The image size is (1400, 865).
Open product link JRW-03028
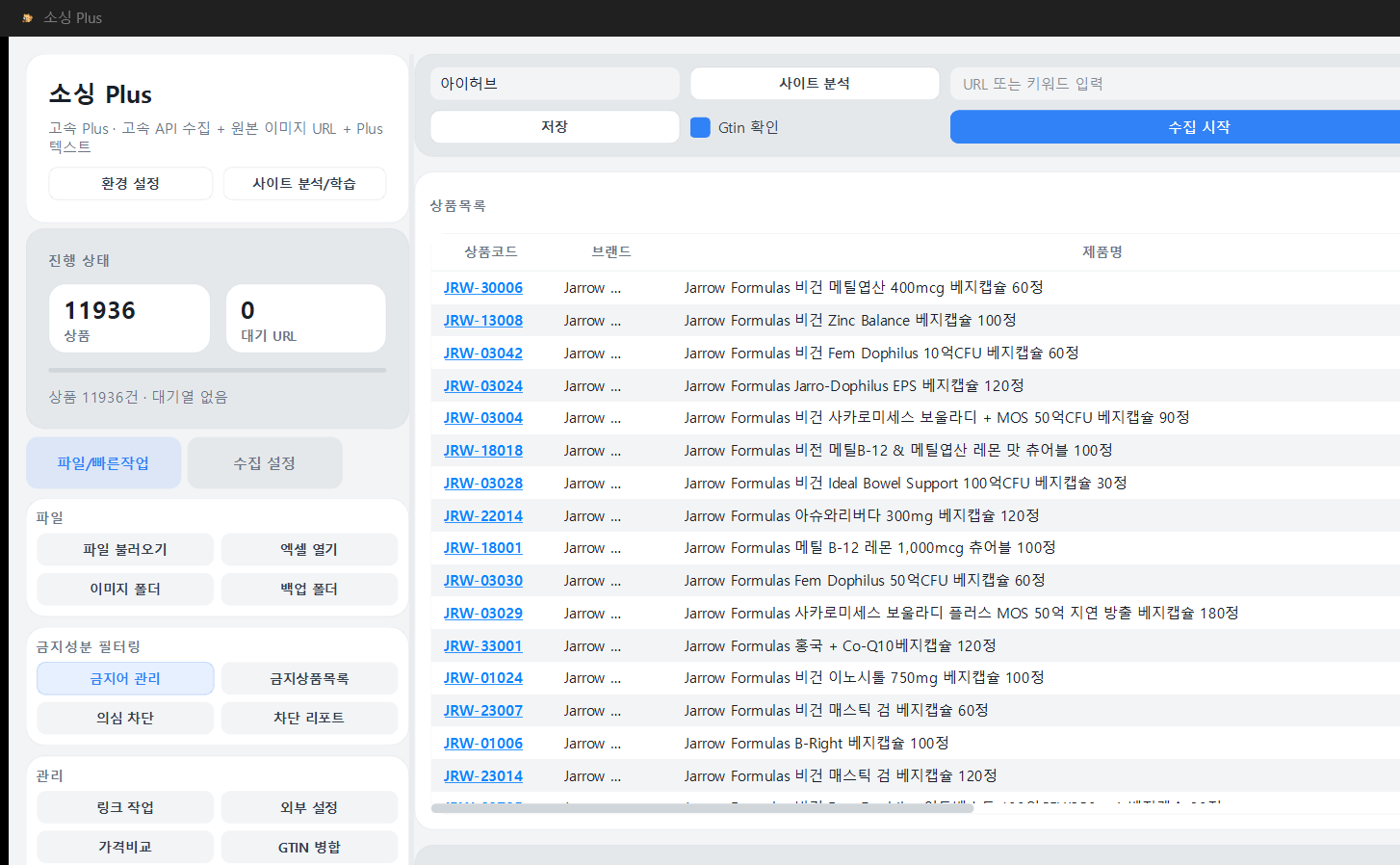tap(483, 484)
